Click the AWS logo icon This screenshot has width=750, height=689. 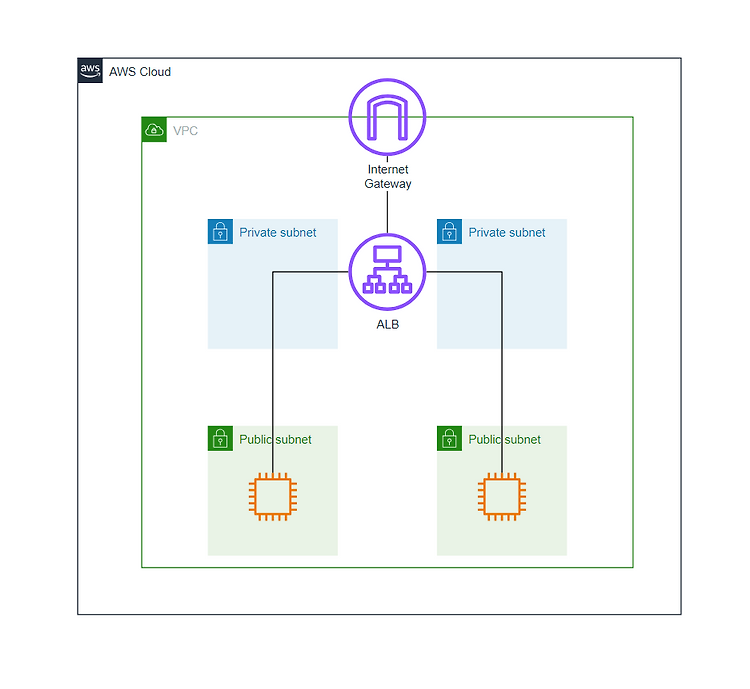click(90, 71)
